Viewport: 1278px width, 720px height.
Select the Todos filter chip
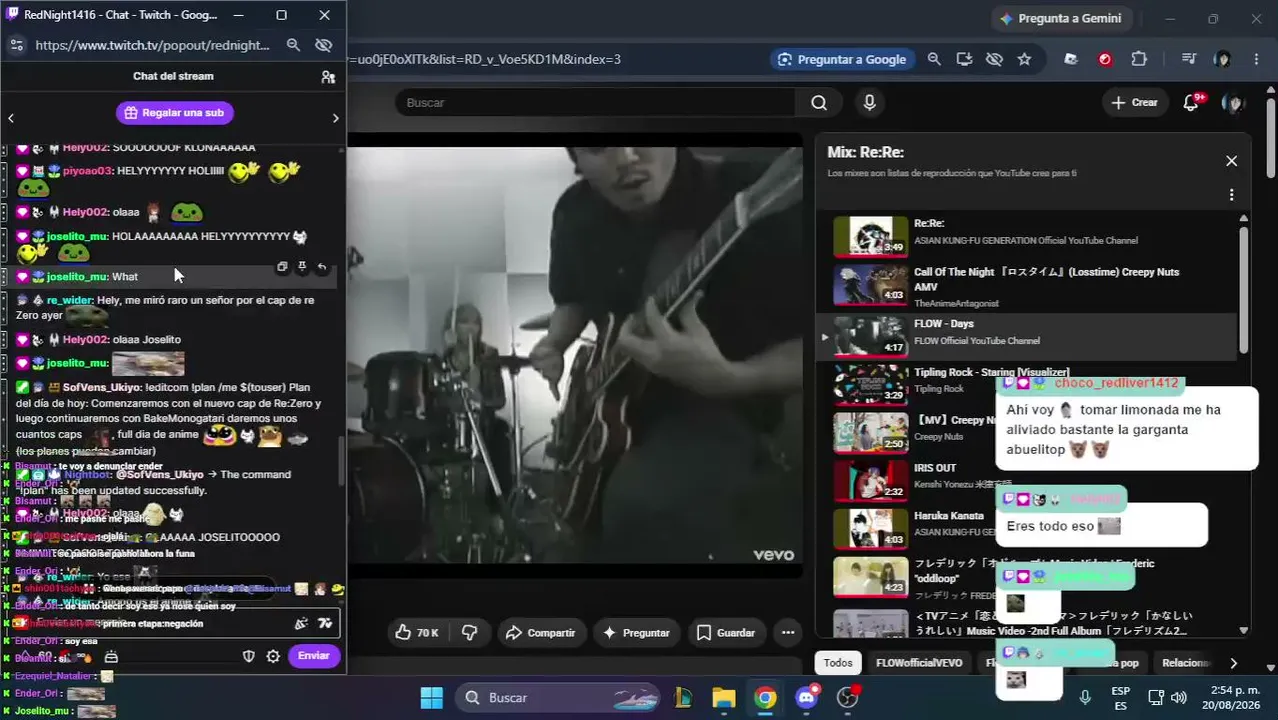[838, 663]
